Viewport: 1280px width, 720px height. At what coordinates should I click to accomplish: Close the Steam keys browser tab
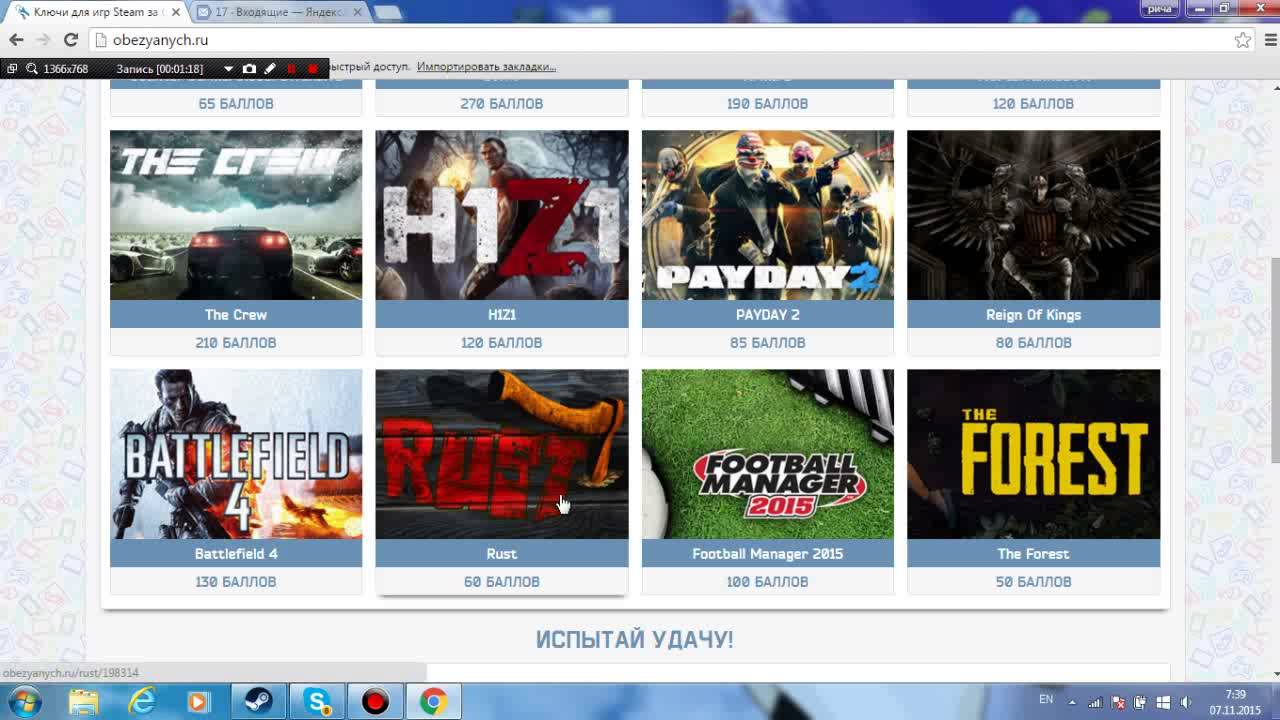pos(175,12)
